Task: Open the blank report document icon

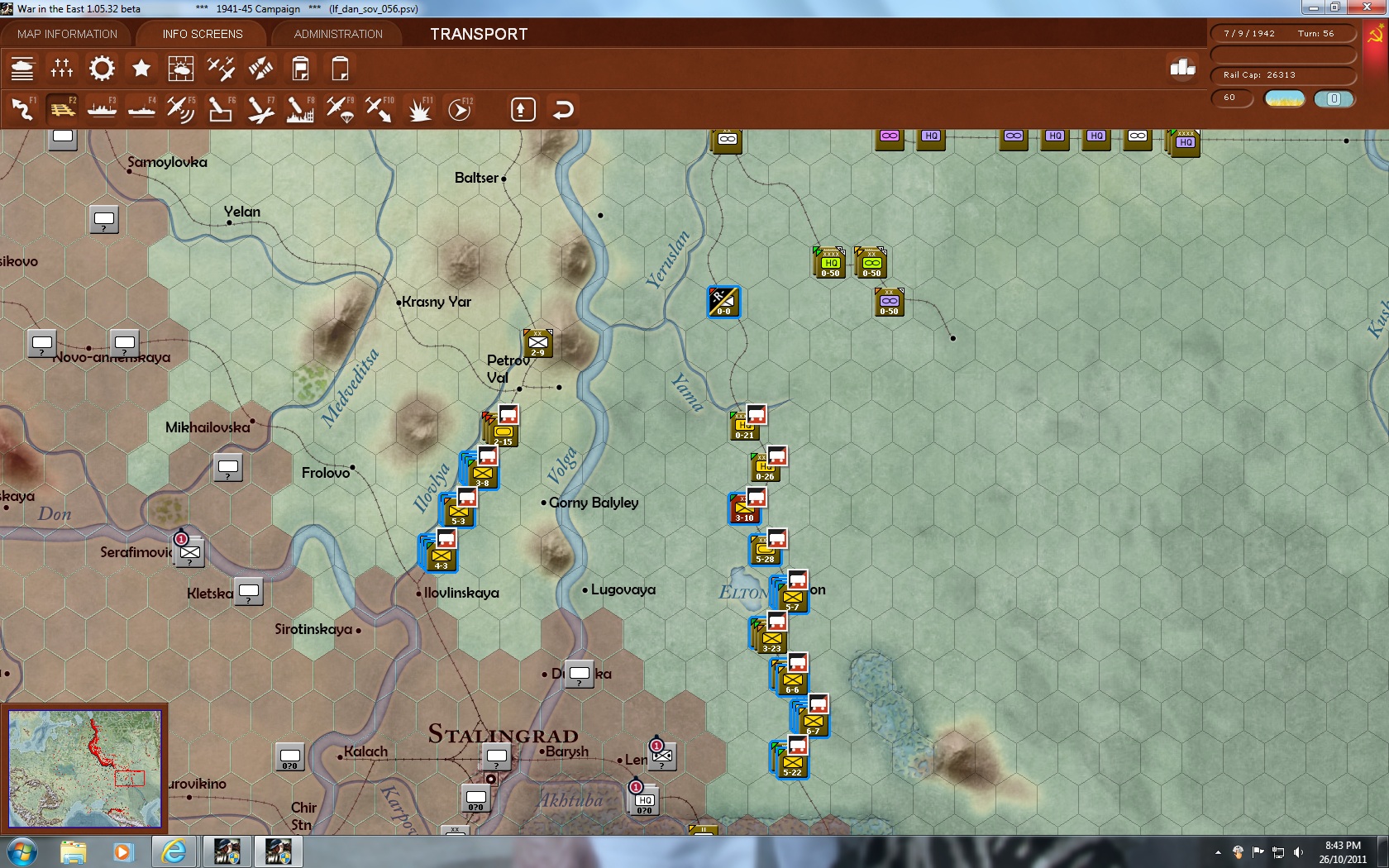Action: pos(340,69)
